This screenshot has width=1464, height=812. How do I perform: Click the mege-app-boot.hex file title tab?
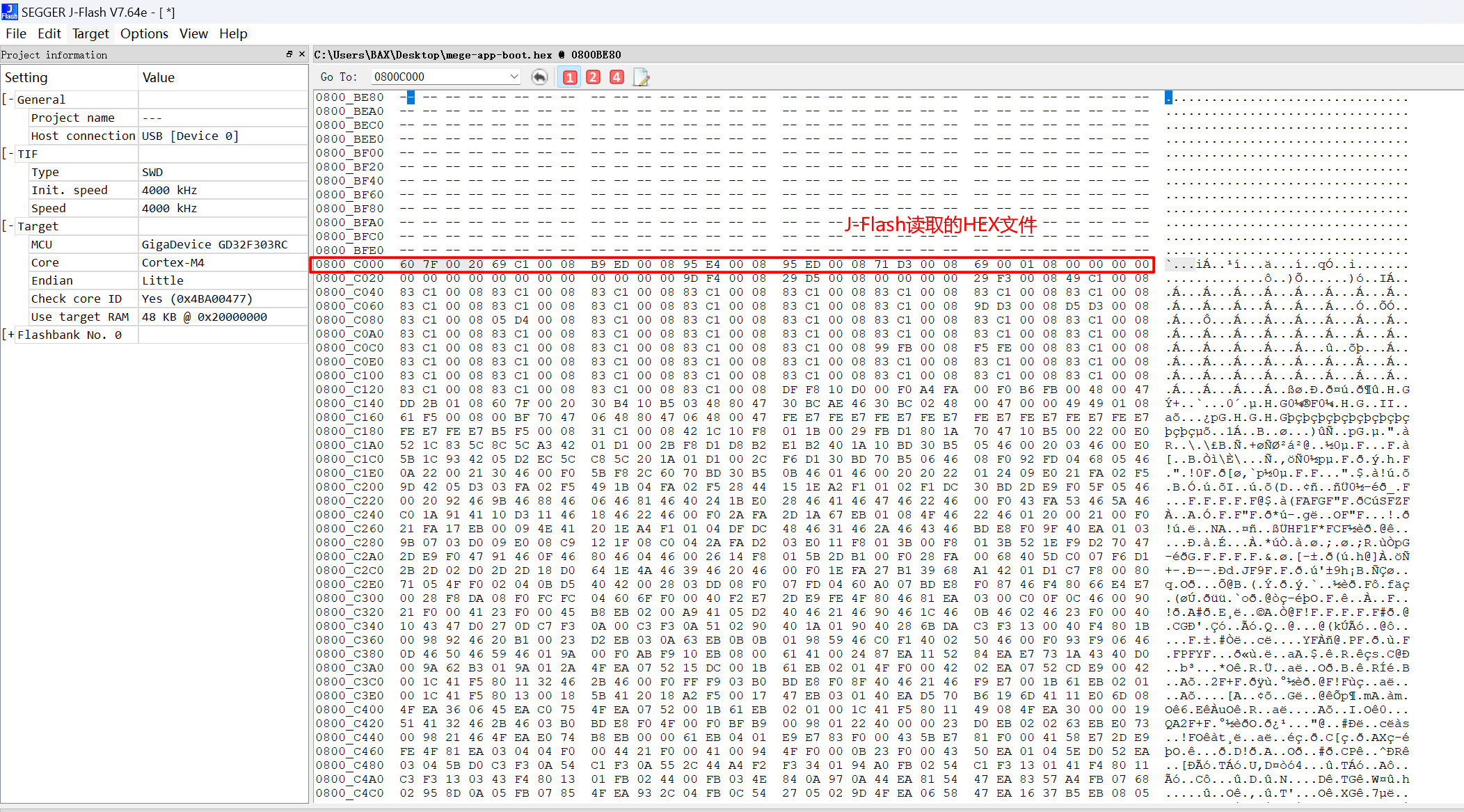[468, 54]
